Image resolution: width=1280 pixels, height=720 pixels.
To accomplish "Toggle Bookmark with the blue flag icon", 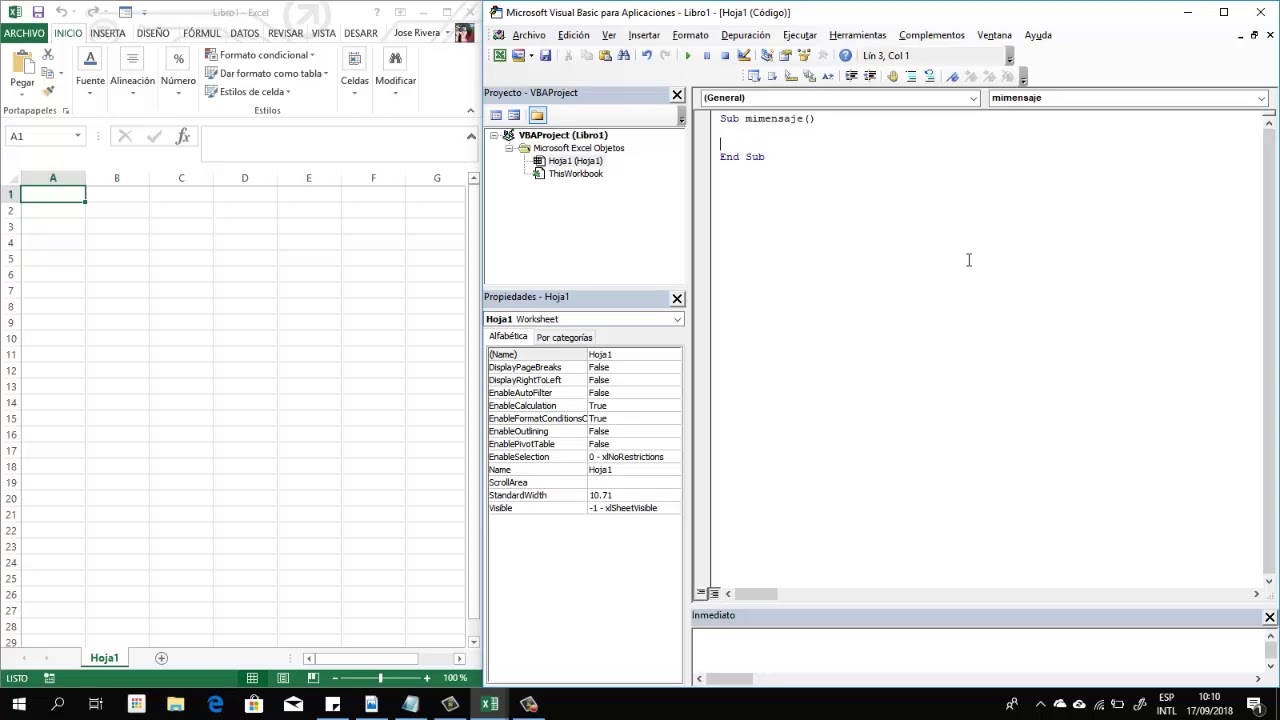I will pos(951,76).
